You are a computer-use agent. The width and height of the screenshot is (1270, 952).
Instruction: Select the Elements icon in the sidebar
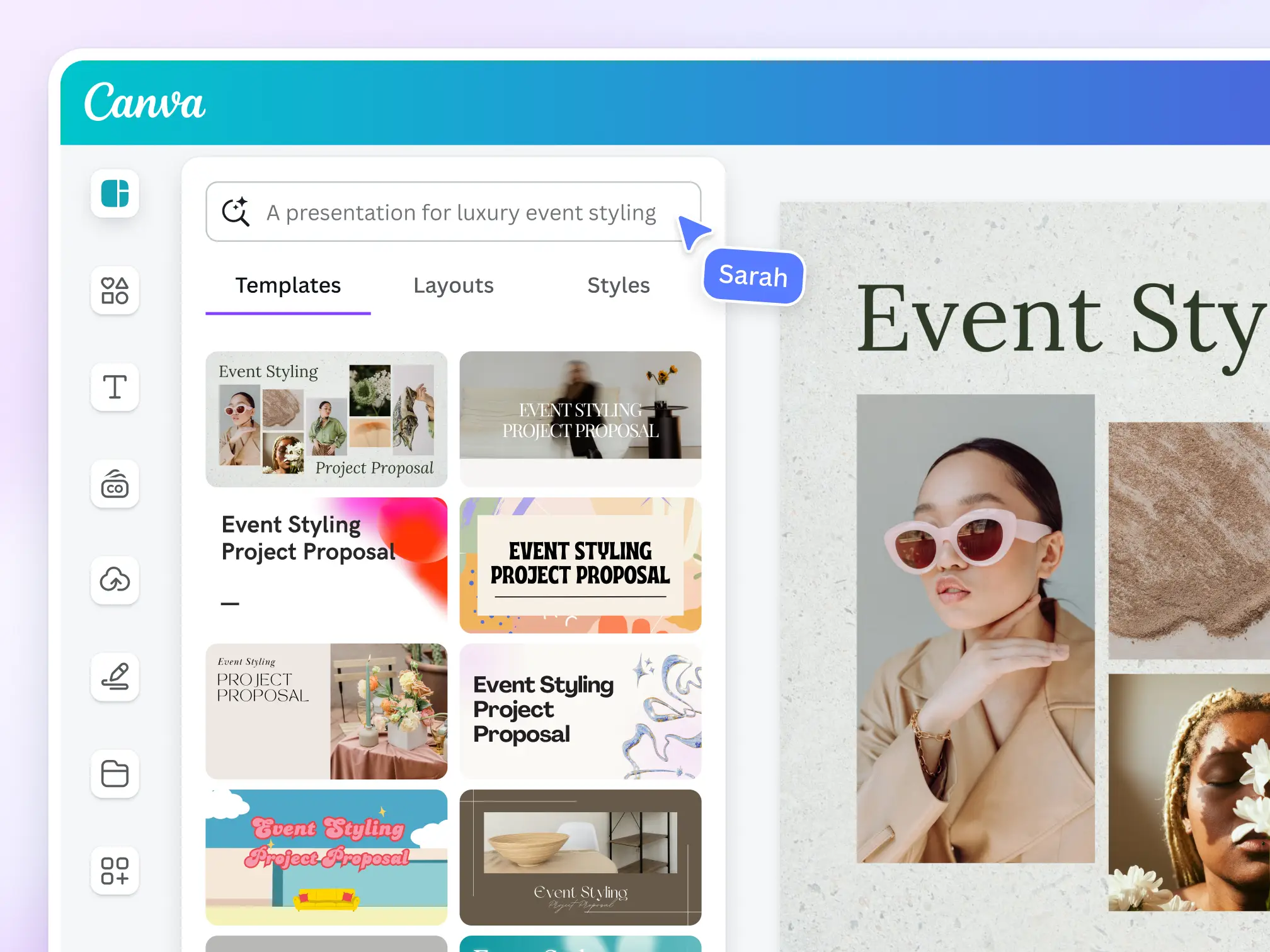114,291
